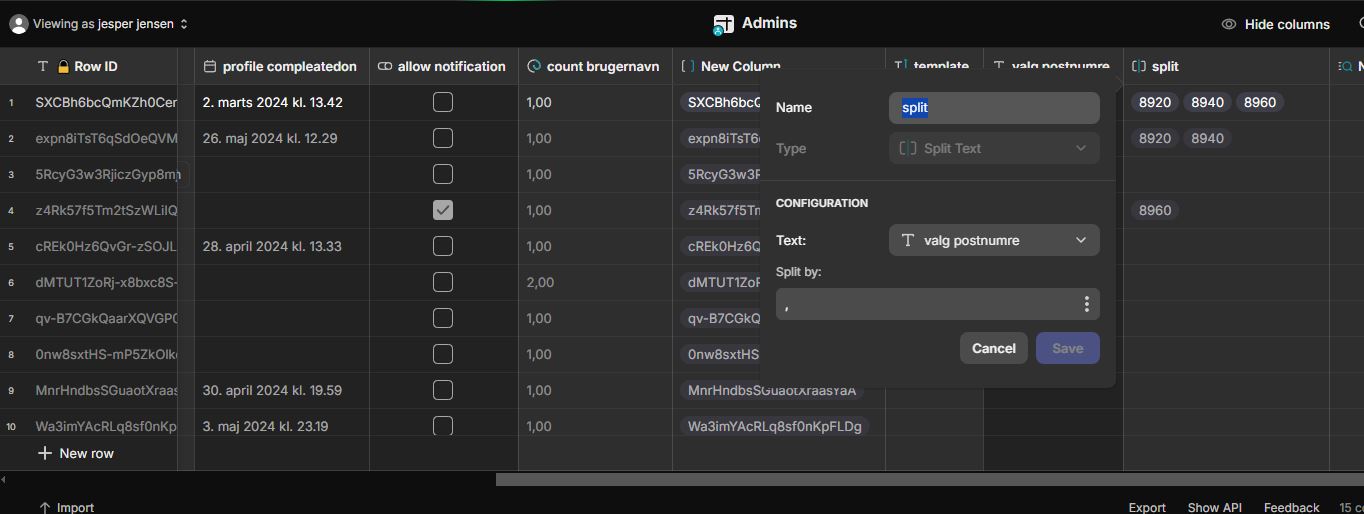The height and width of the screenshot is (514, 1364).
Task: Open the Text valg postnumre dropdown
Action: [994, 240]
